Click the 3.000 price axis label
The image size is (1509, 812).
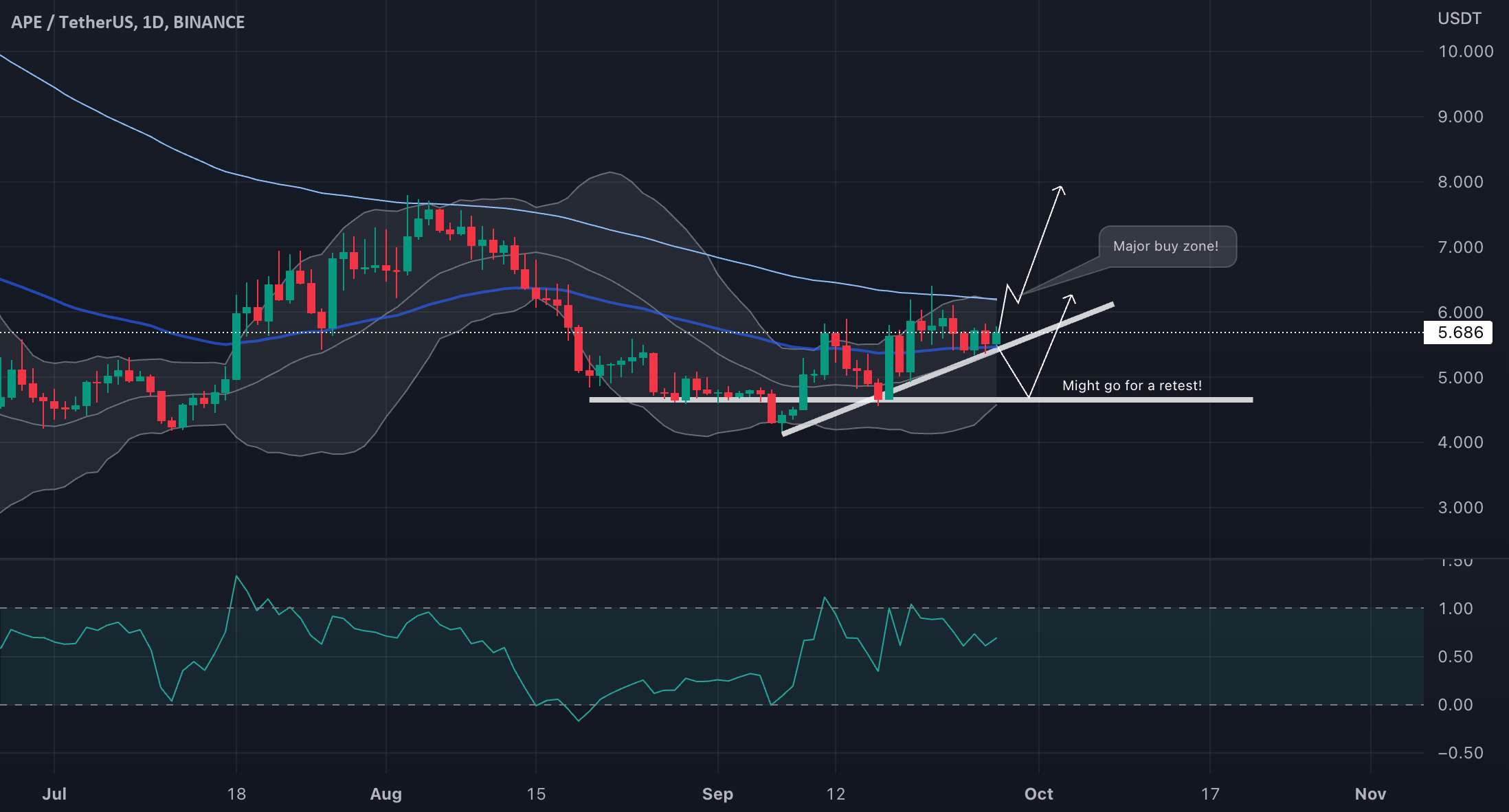[1460, 508]
